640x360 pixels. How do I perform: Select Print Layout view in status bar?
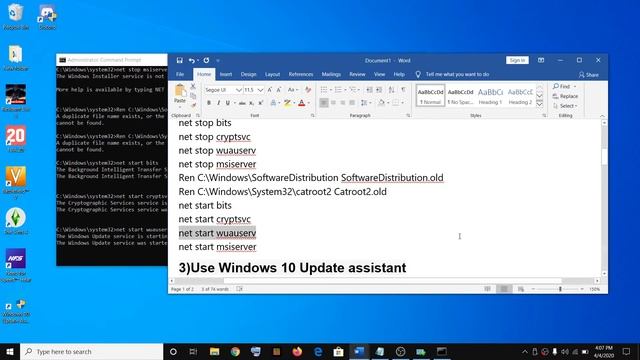pos(504,289)
